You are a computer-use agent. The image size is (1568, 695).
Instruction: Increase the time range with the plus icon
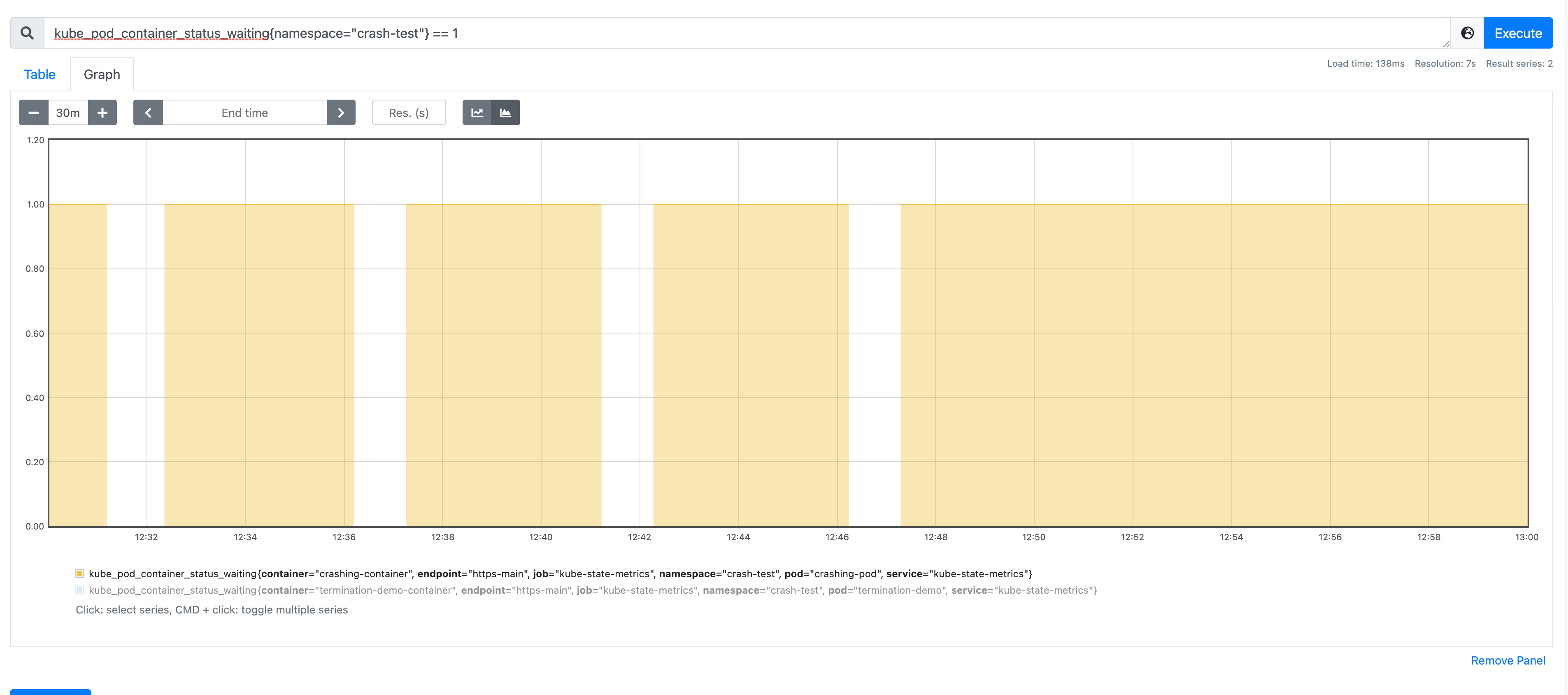point(102,112)
